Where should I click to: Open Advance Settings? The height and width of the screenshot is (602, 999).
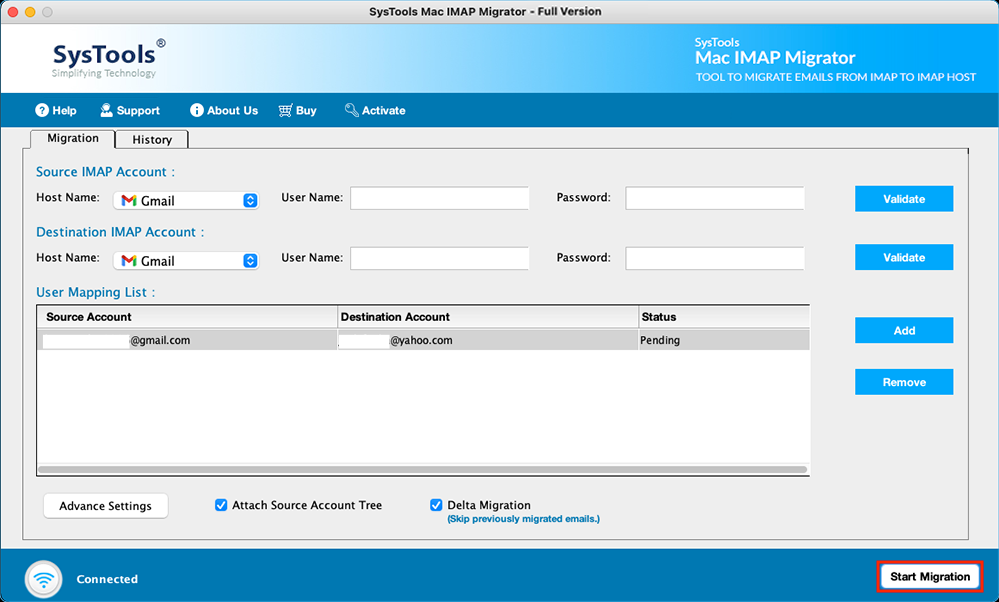(x=106, y=506)
